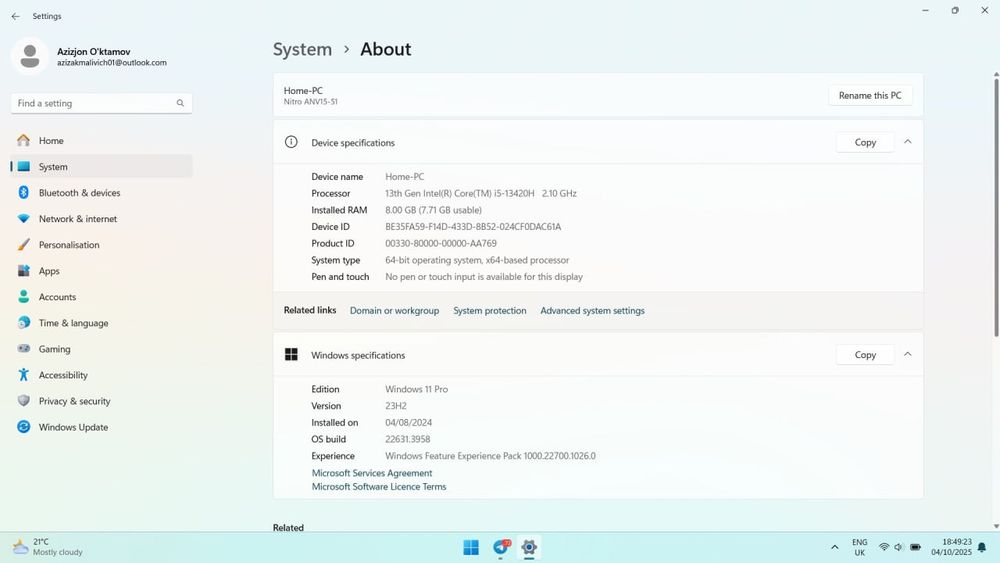The height and width of the screenshot is (563, 1000).
Task: Click the taskbar volume speaker icon
Action: 899,547
